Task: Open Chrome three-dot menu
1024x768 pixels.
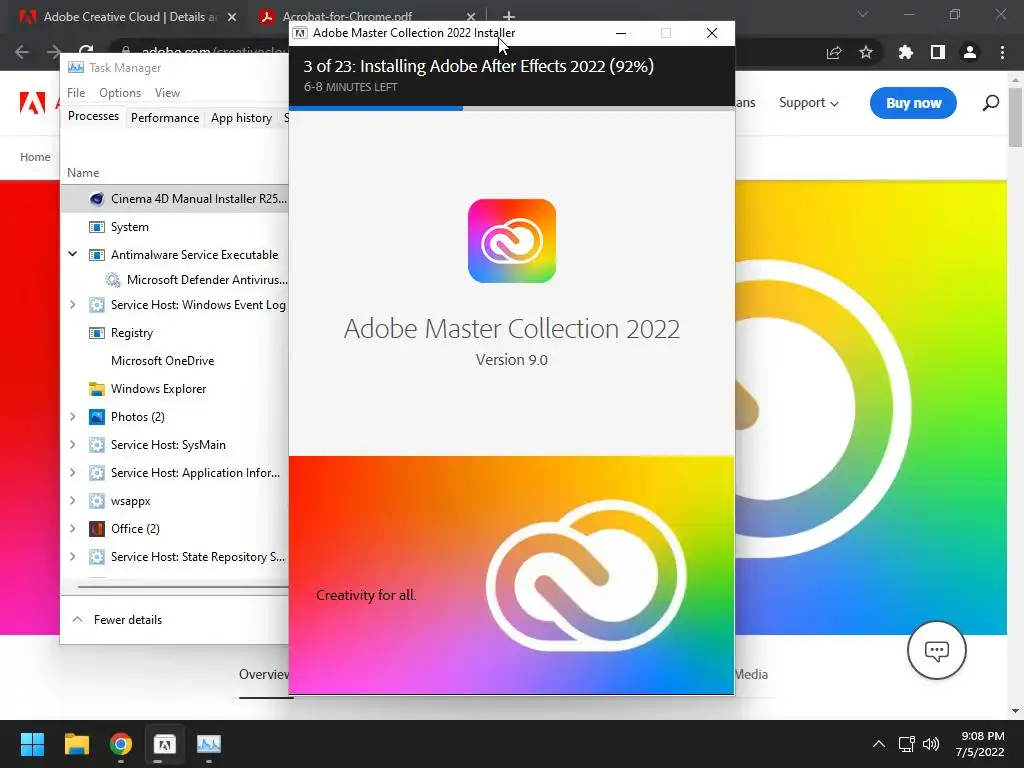Action: [x=1002, y=52]
